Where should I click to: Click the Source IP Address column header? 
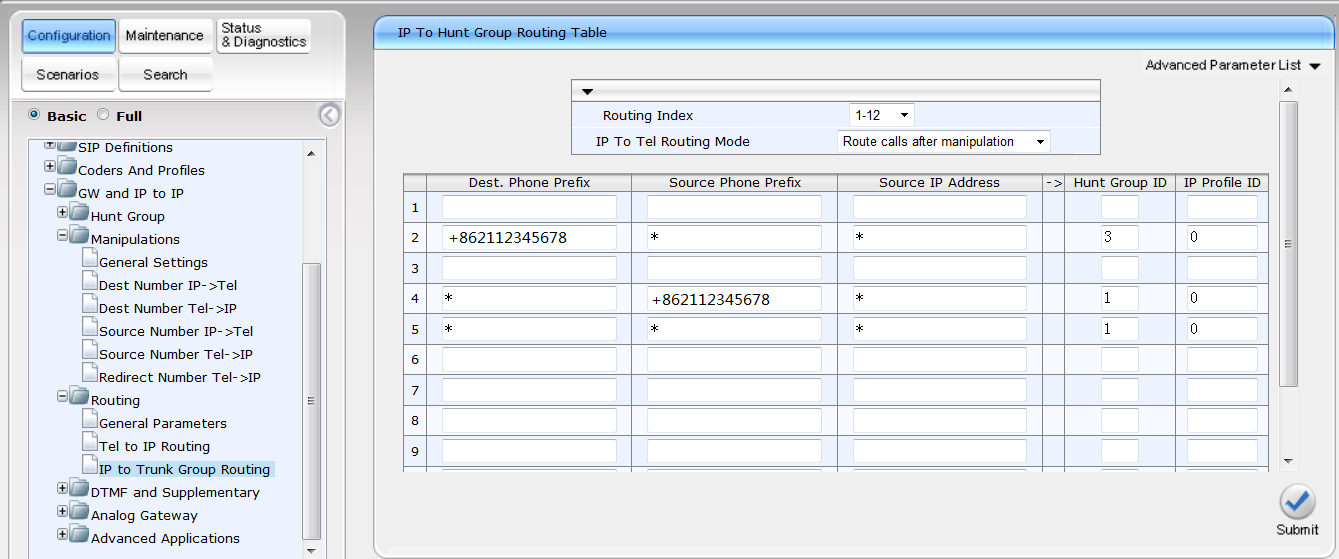939,182
